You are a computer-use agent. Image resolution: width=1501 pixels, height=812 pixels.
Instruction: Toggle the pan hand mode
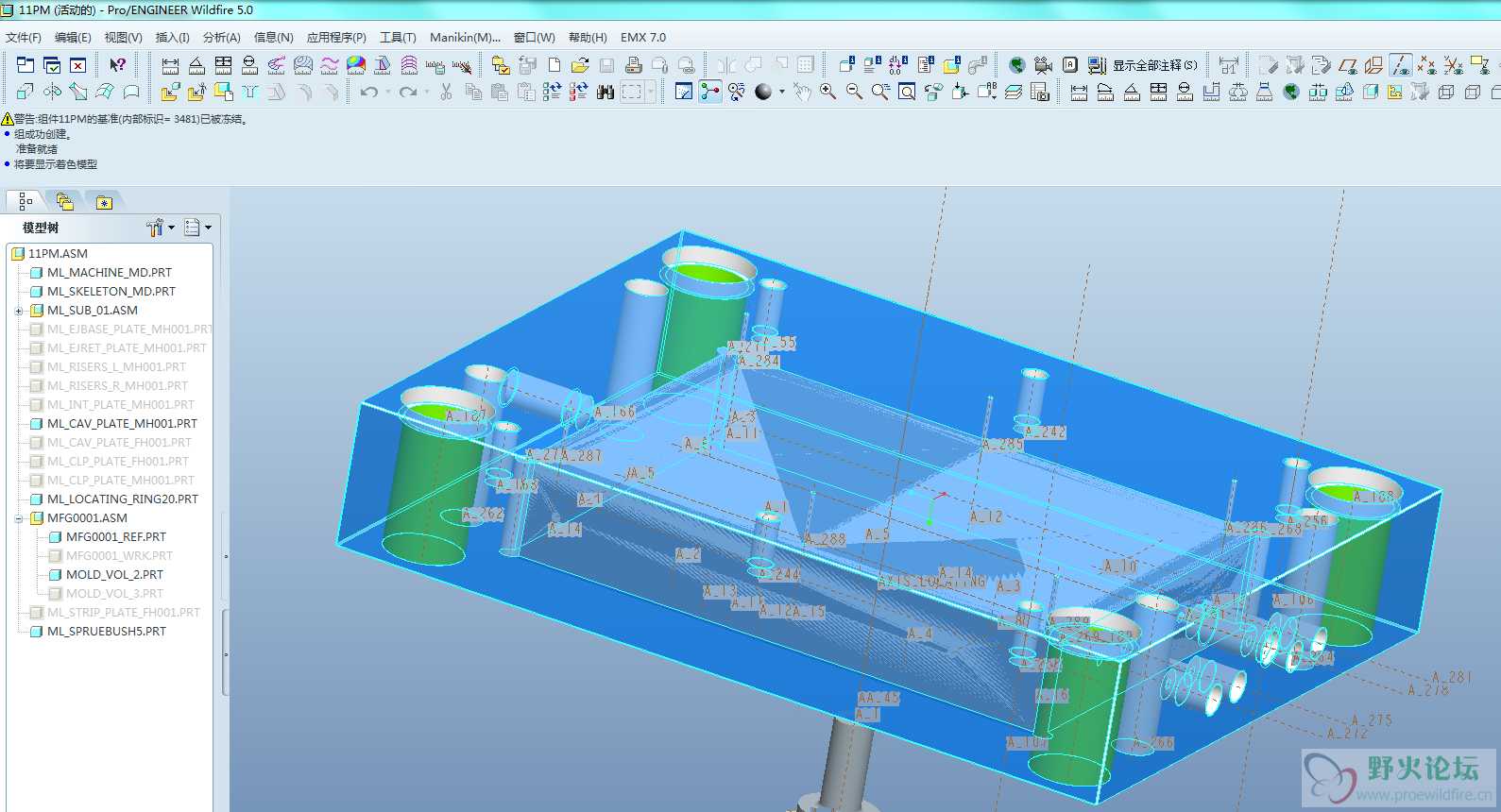(801, 92)
